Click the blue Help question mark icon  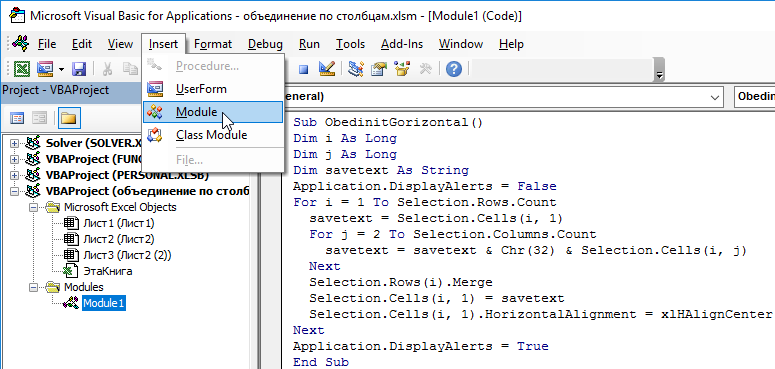point(454,69)
